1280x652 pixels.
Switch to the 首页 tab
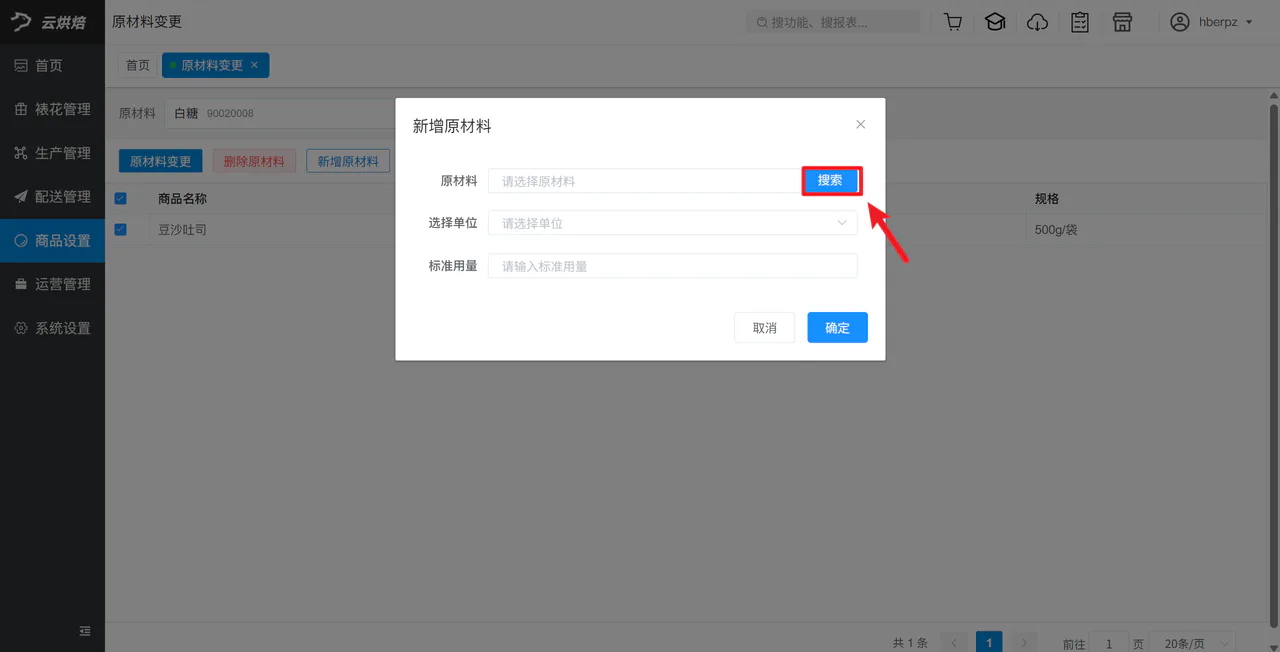138,65
